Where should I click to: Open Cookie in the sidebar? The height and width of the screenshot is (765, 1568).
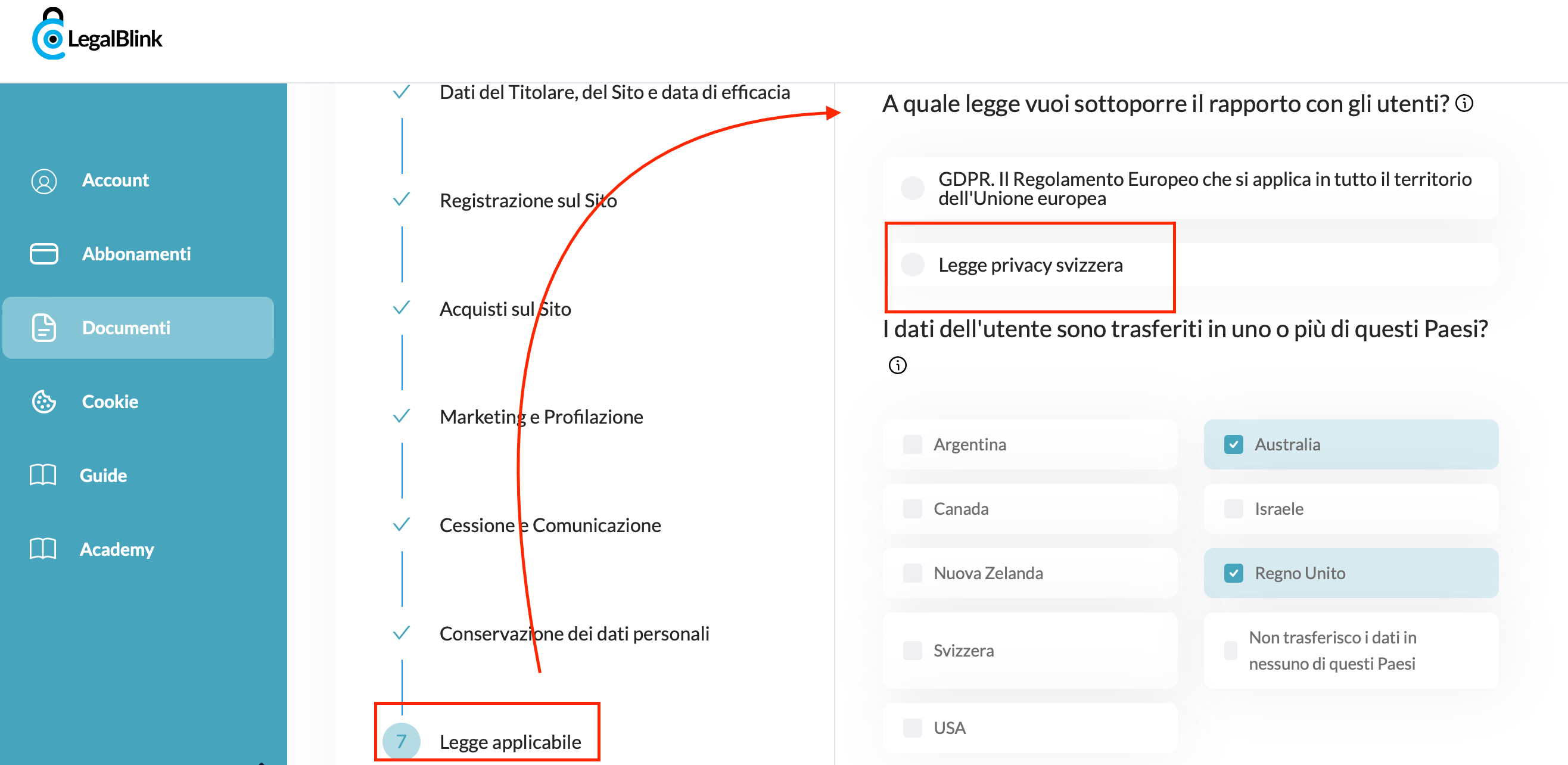(110, 402)
